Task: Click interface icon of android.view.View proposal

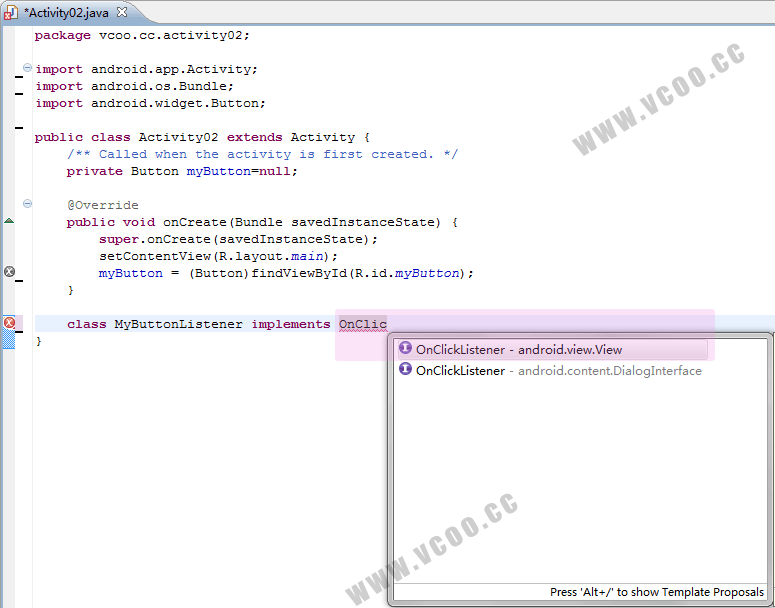Action: (x=405, y=349)
